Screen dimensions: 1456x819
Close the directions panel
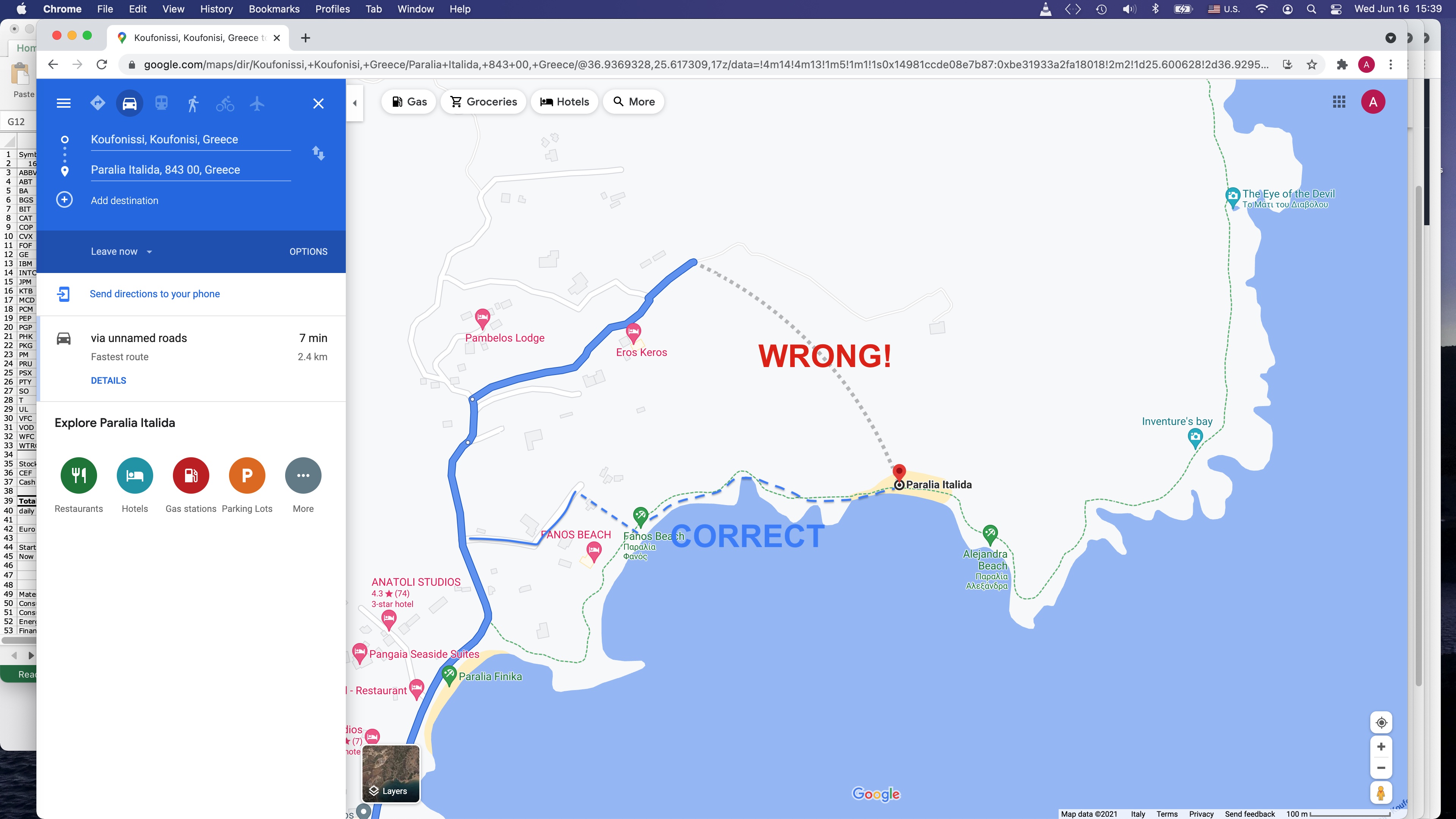pos(318,104)
